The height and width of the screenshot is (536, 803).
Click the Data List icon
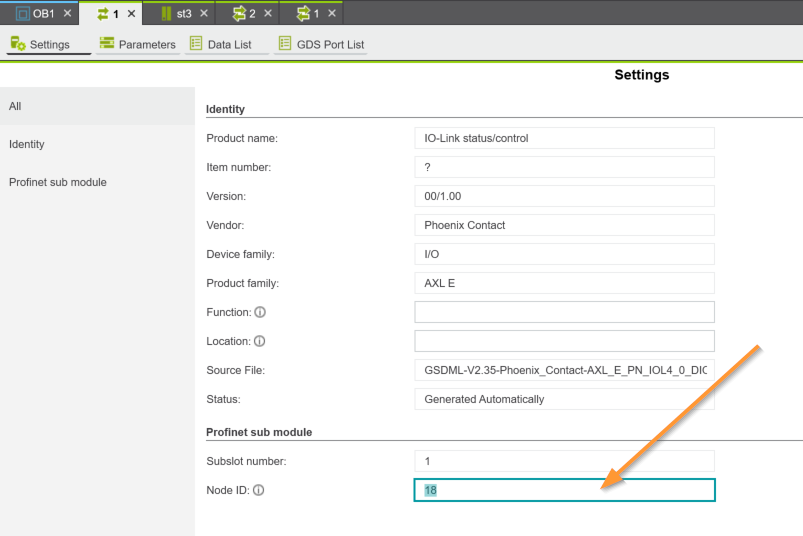coord(196,44)
